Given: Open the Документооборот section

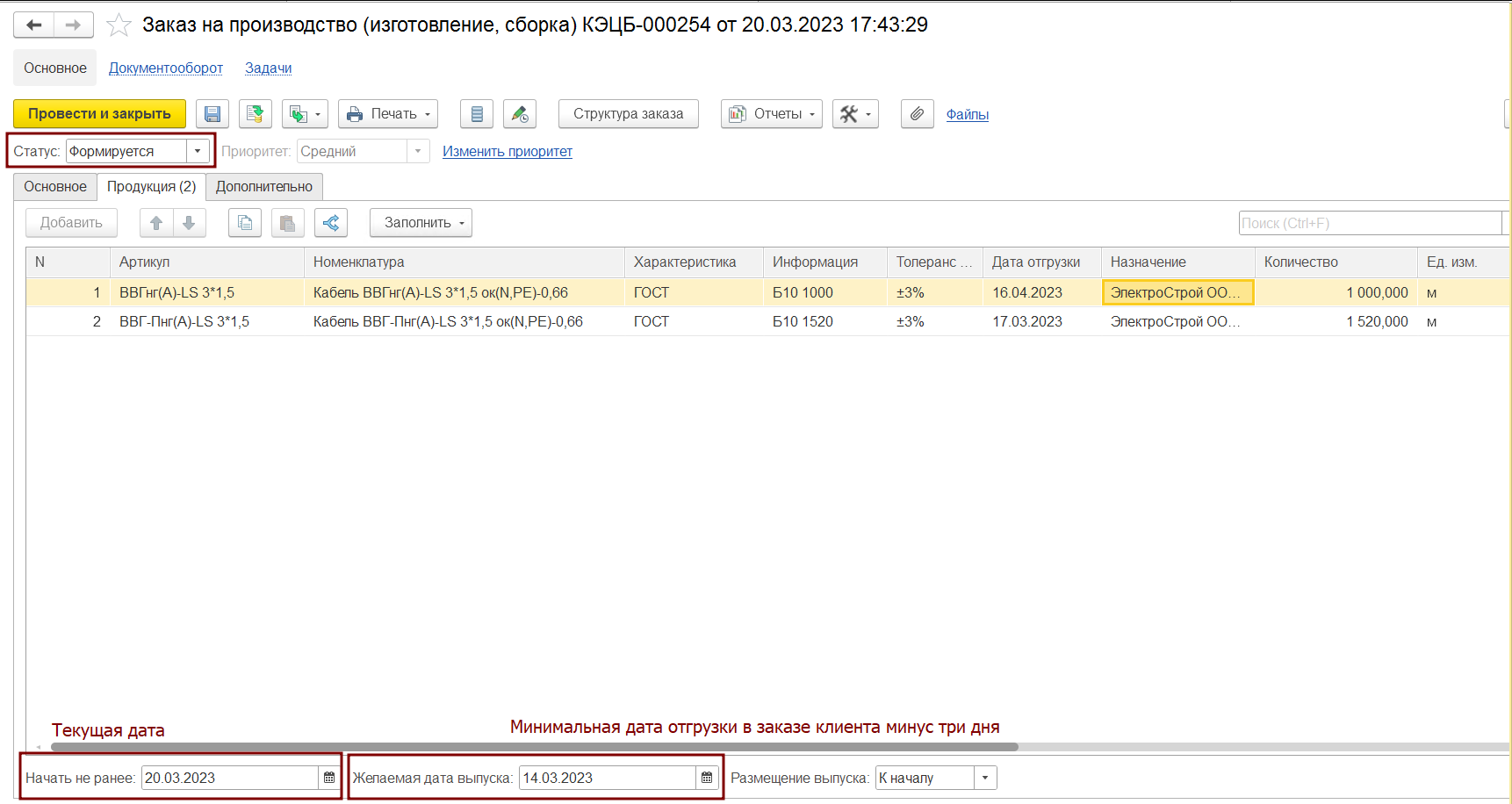Looking at the screenshot, I should (166, 68).
